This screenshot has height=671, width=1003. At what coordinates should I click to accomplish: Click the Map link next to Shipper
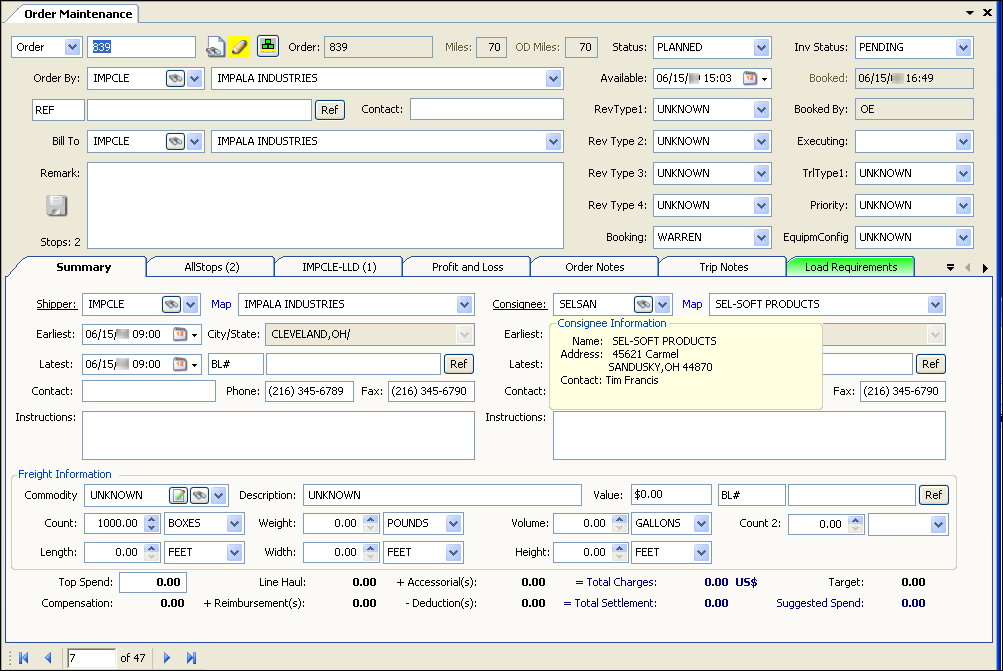pyautogui.click(x=220, y=304)
